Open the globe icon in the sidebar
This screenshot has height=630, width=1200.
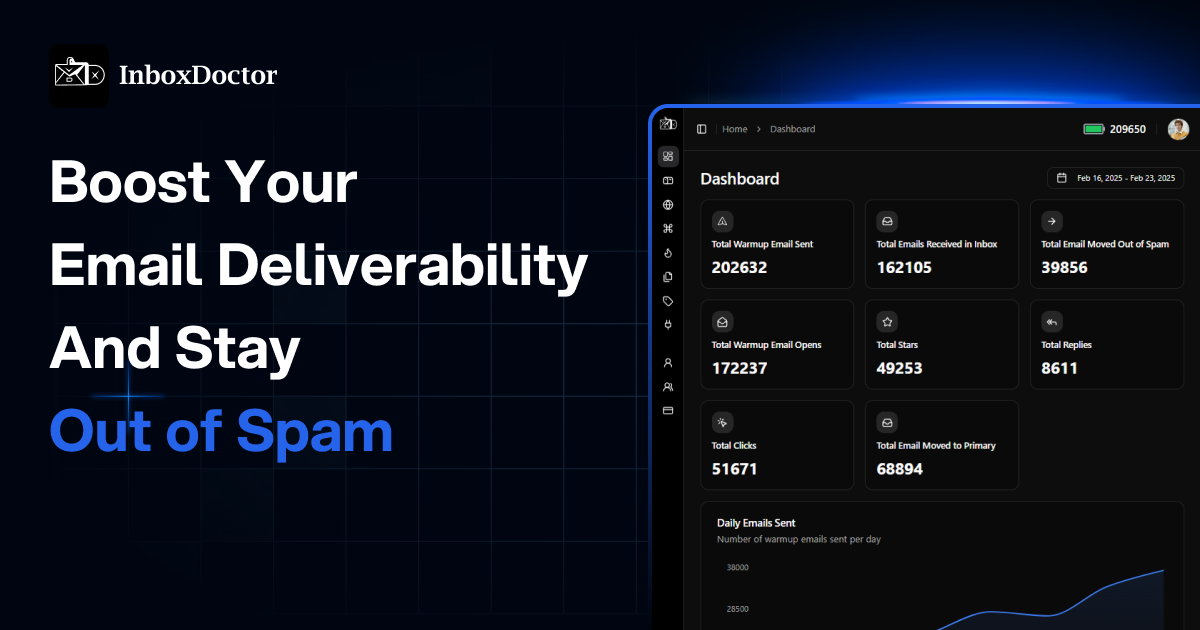tap(668, 205)
